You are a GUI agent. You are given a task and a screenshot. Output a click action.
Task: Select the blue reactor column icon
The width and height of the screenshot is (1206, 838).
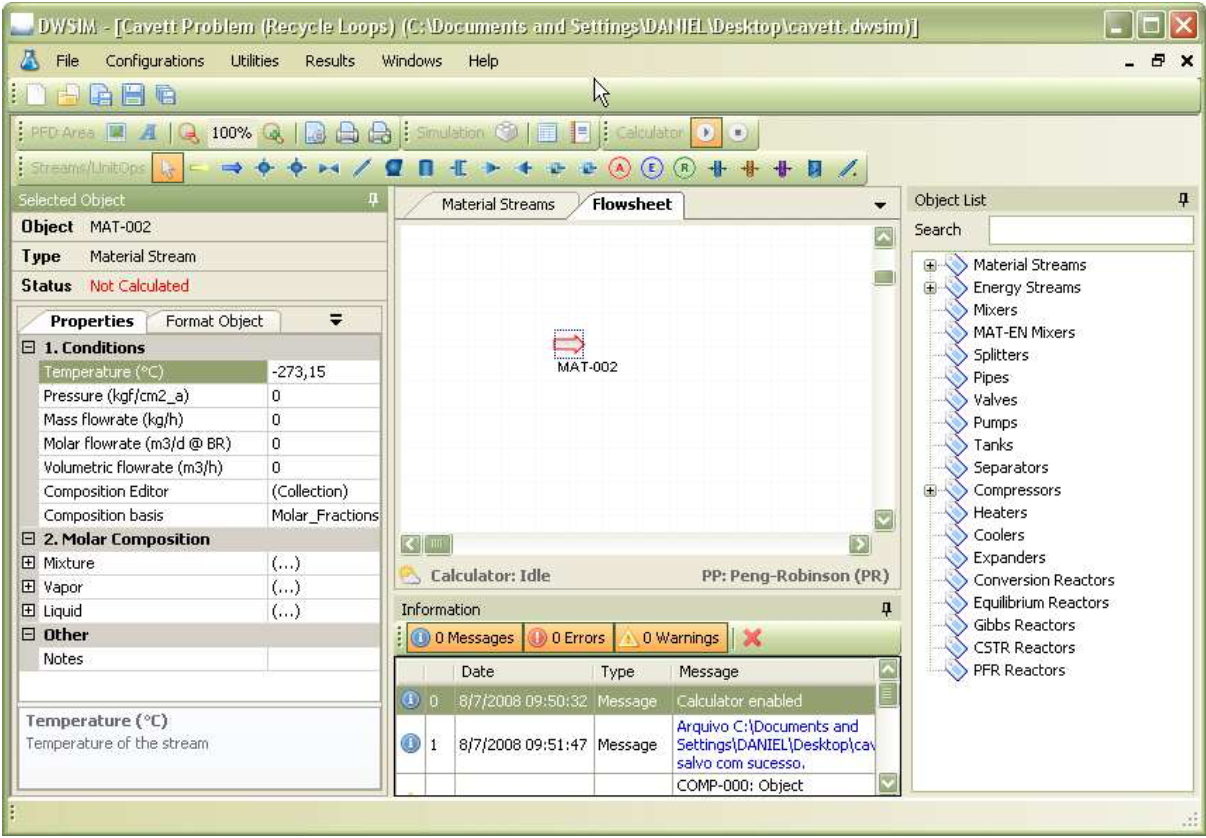coord(717,166)
